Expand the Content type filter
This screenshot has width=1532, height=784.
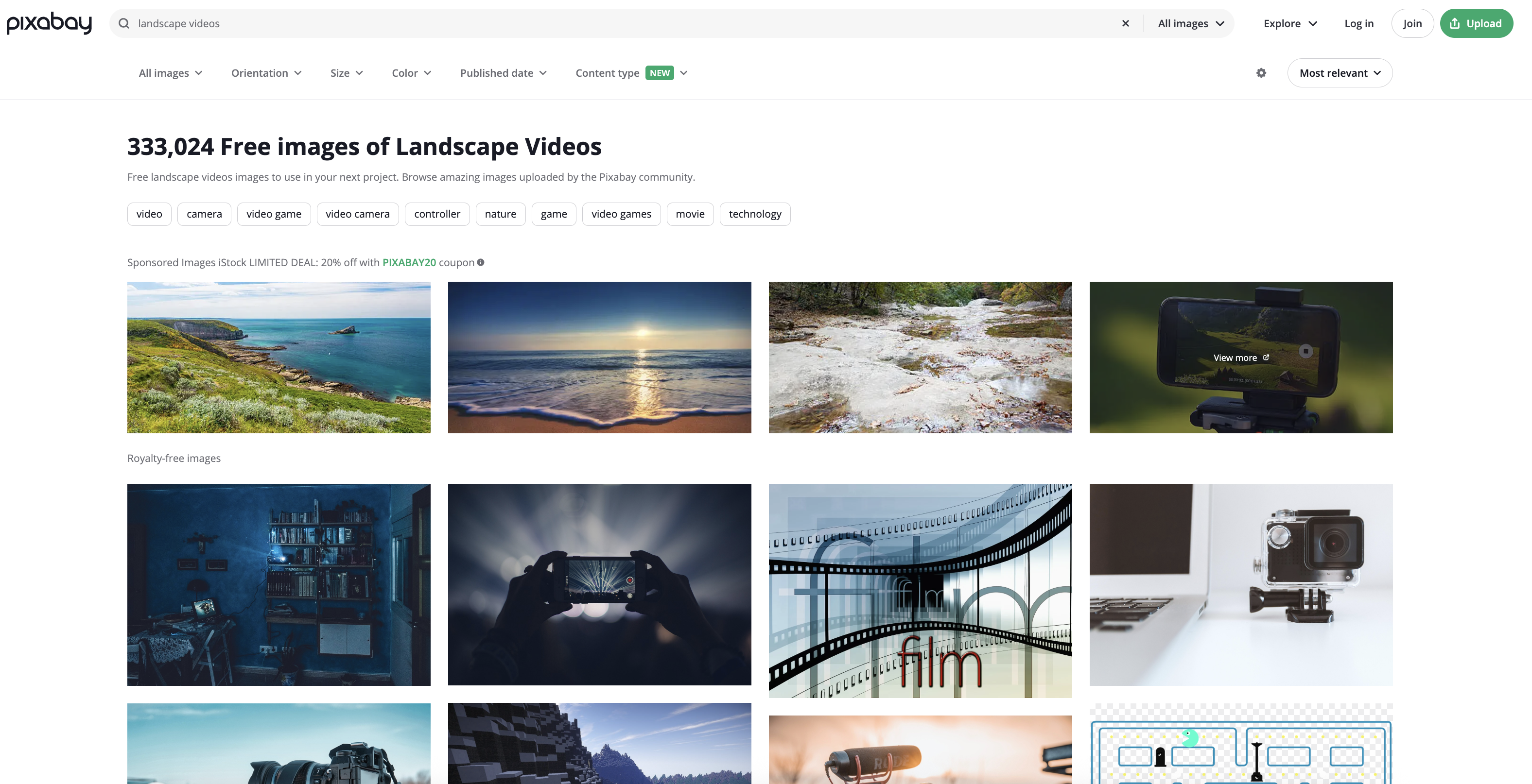click(x=630, y=72)
